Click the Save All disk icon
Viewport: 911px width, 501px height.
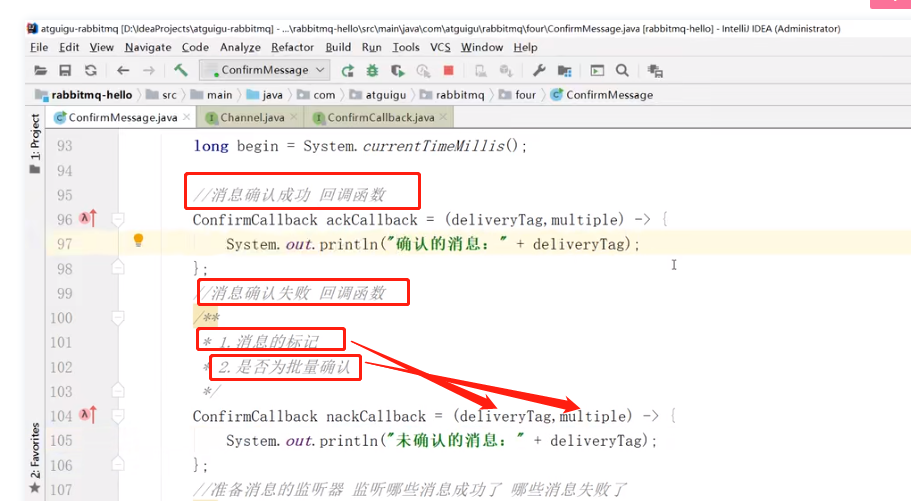pos(65,71)
